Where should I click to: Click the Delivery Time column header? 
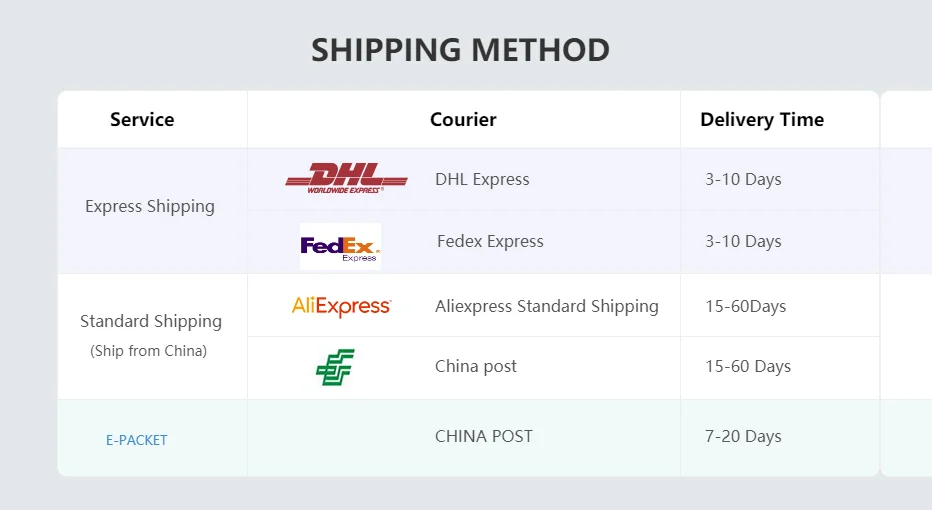762,120
